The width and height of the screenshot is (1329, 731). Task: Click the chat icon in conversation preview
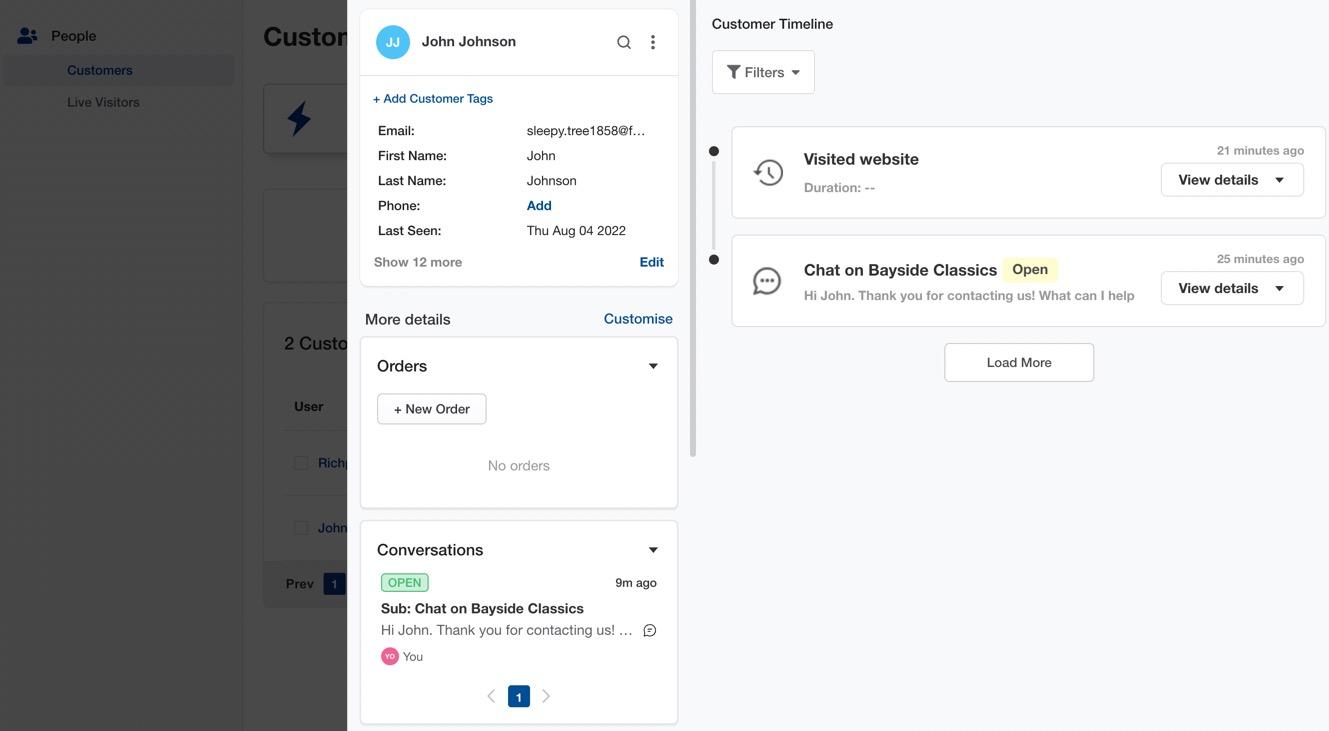(x=650, y=630)
